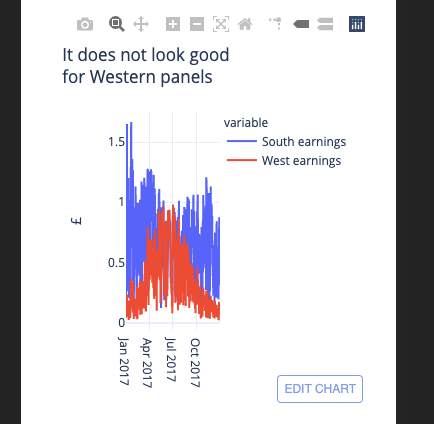The height and width of the screenshot is (424, 434).
Task: Download plot as PNG using camera icon
Action: [x=85, y=24]
